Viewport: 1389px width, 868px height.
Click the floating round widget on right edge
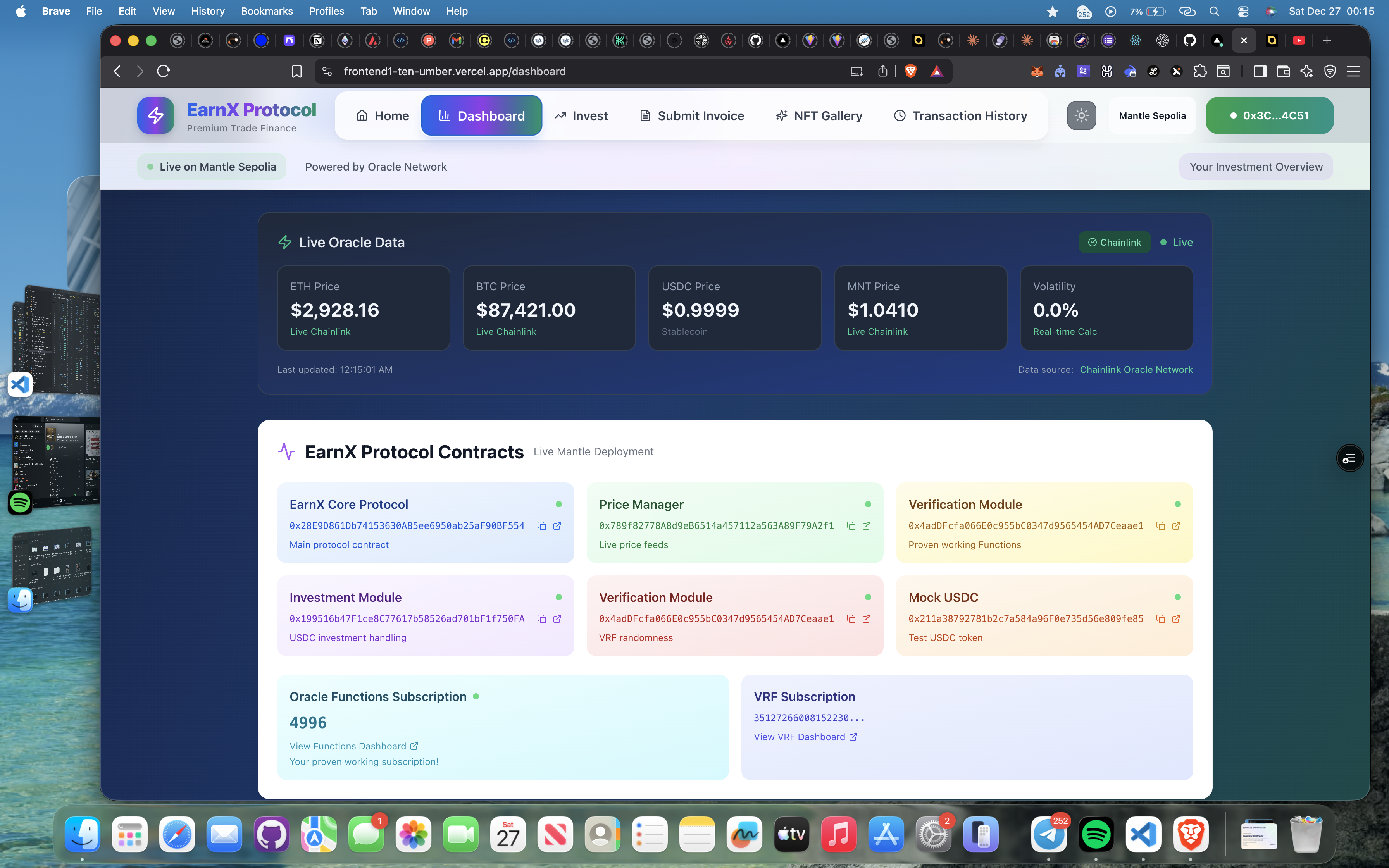(x=1349, y=458)
